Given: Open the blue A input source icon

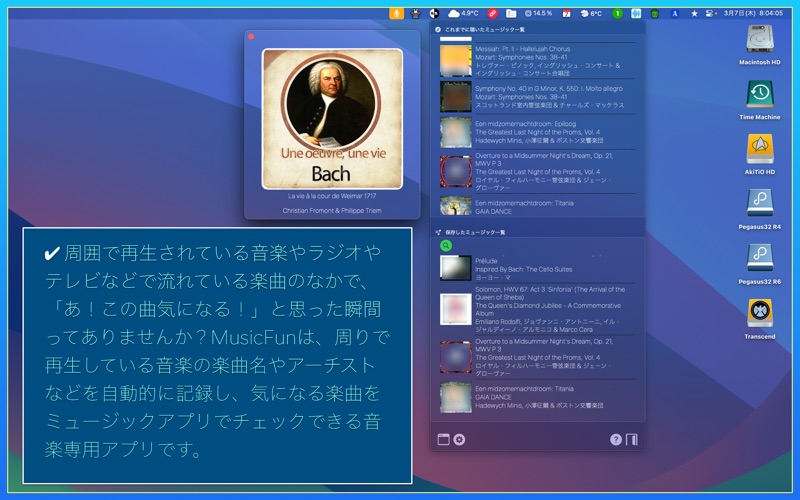Looking at the screenshot, I should [x=674, y=14].
